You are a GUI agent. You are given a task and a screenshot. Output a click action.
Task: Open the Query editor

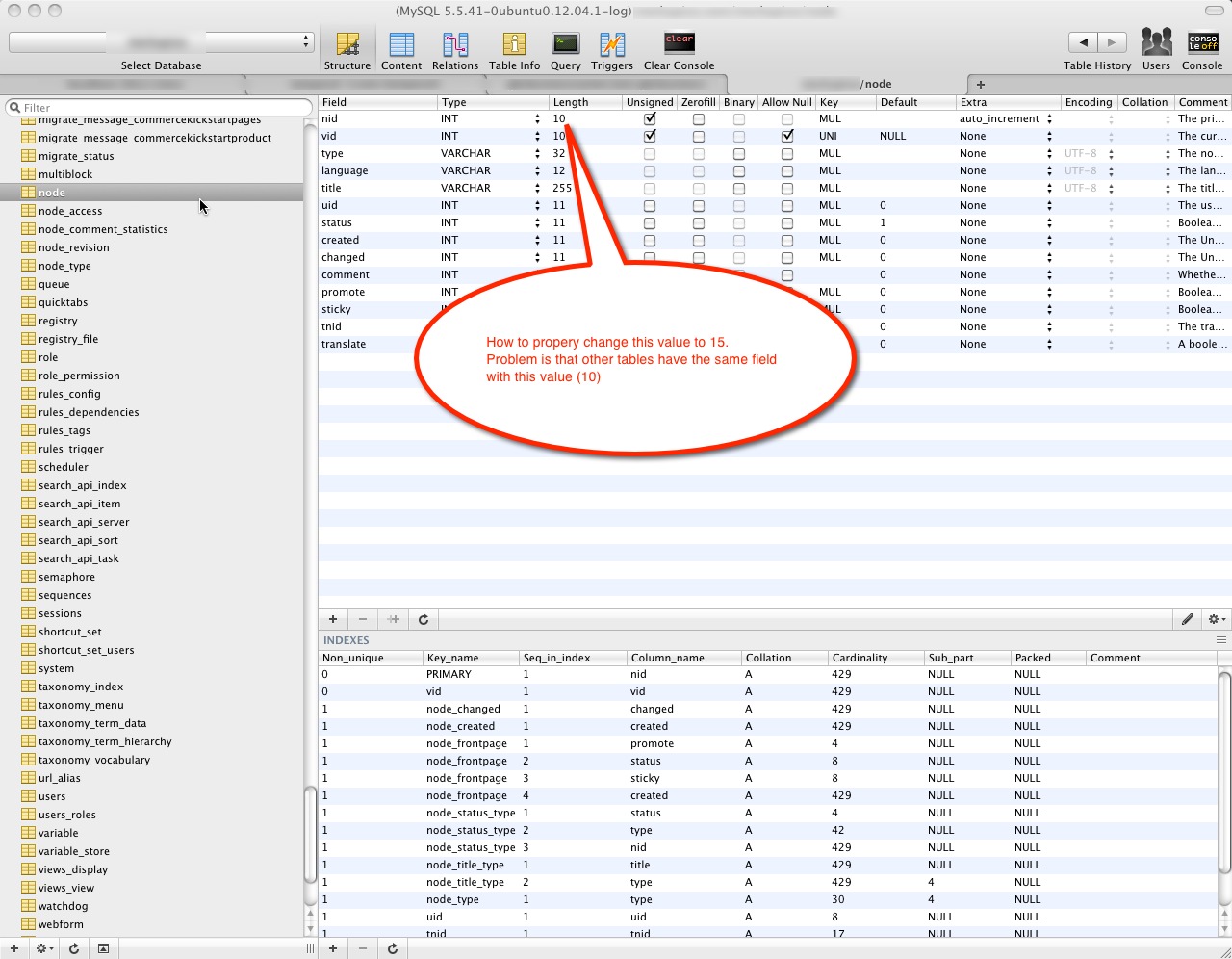pos(566,51)
